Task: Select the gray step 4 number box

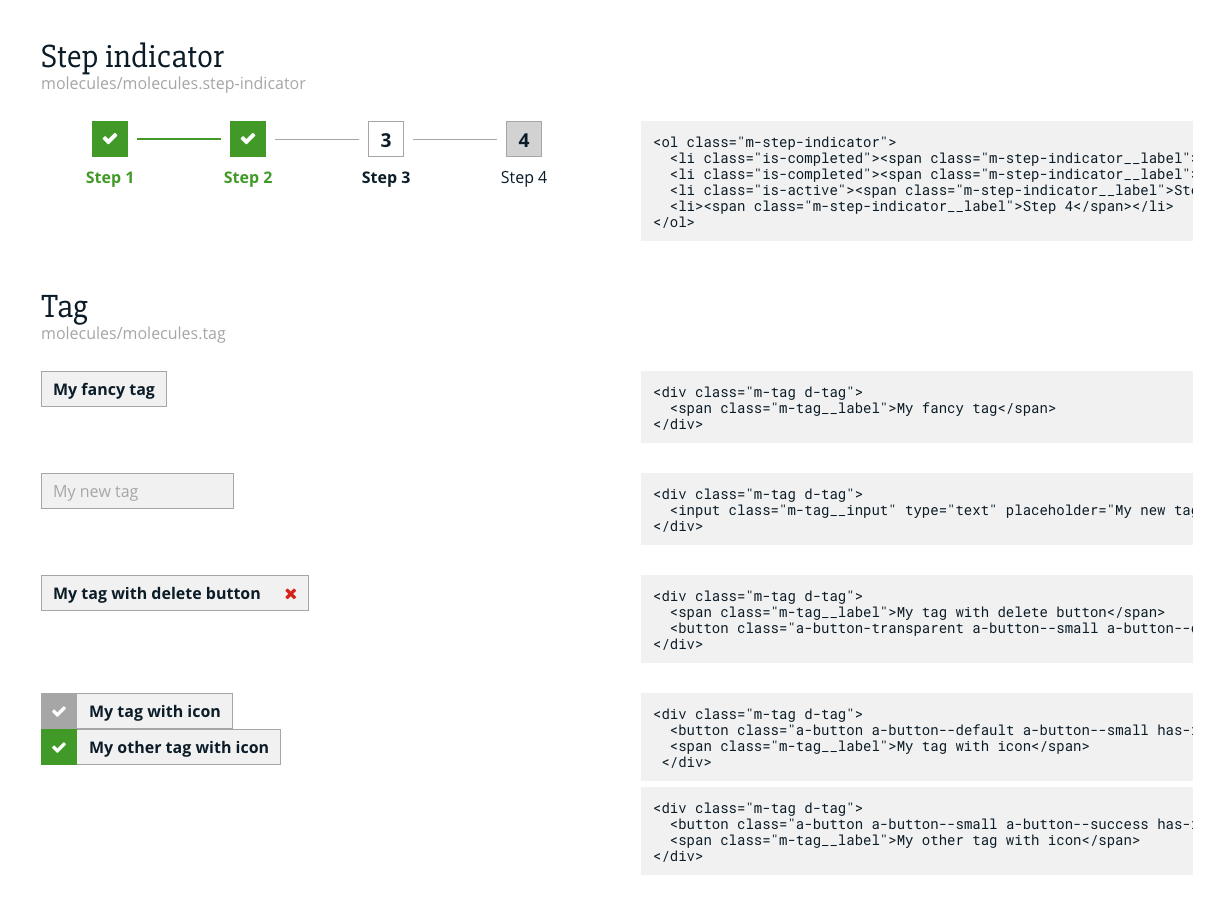Action: (524, 139)
